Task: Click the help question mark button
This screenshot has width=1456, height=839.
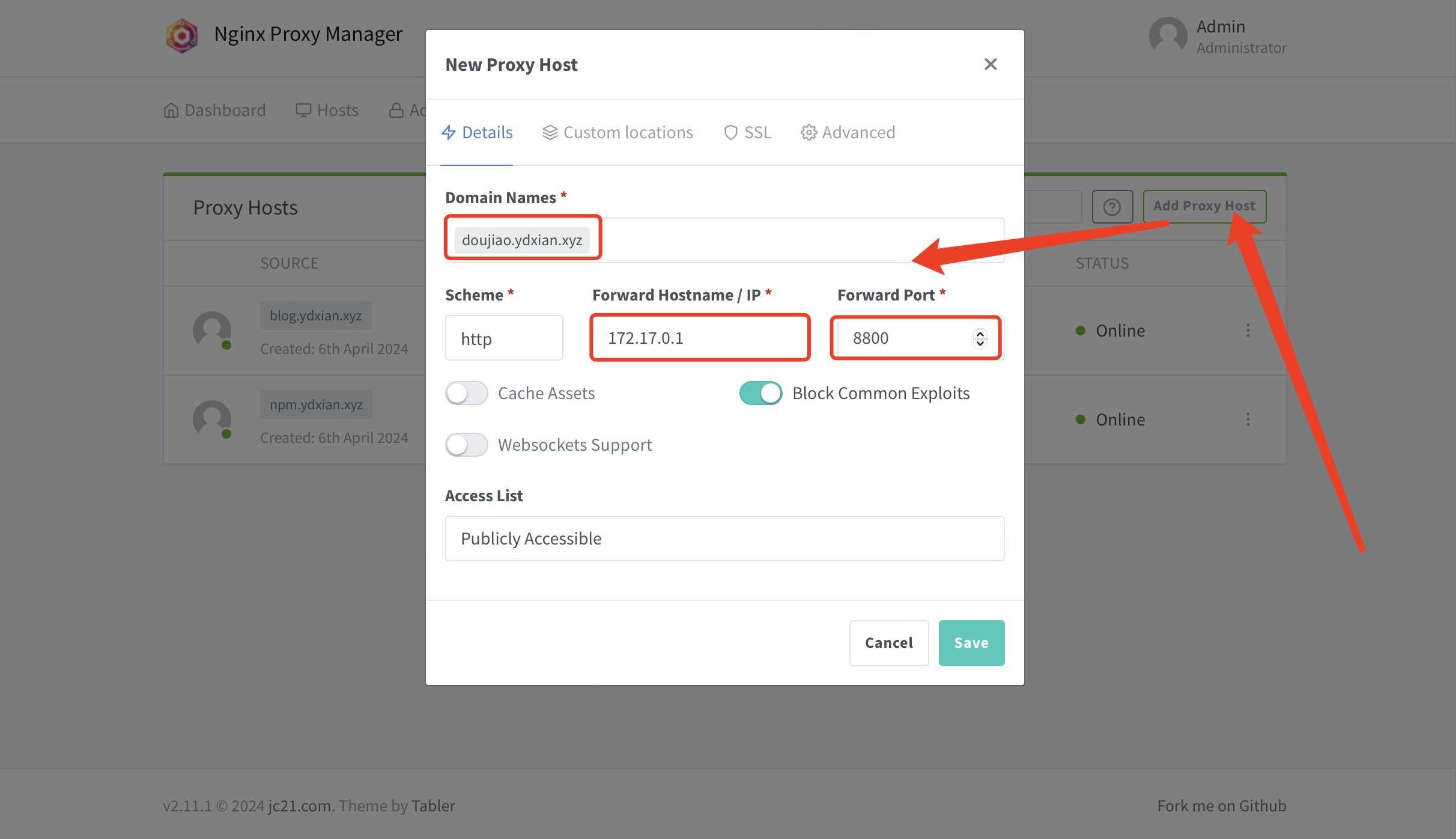Action: [x=1112, y=207]
